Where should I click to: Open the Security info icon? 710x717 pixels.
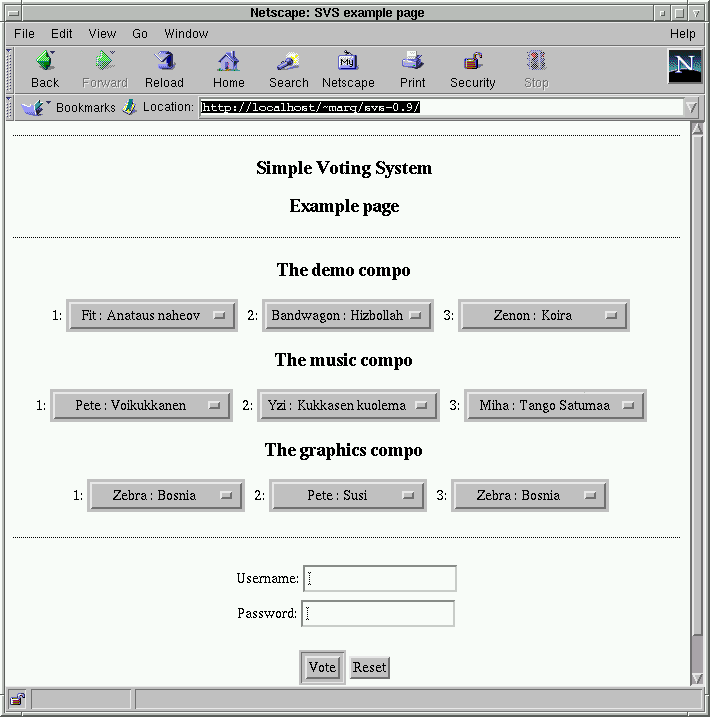[x=472, y=62]
